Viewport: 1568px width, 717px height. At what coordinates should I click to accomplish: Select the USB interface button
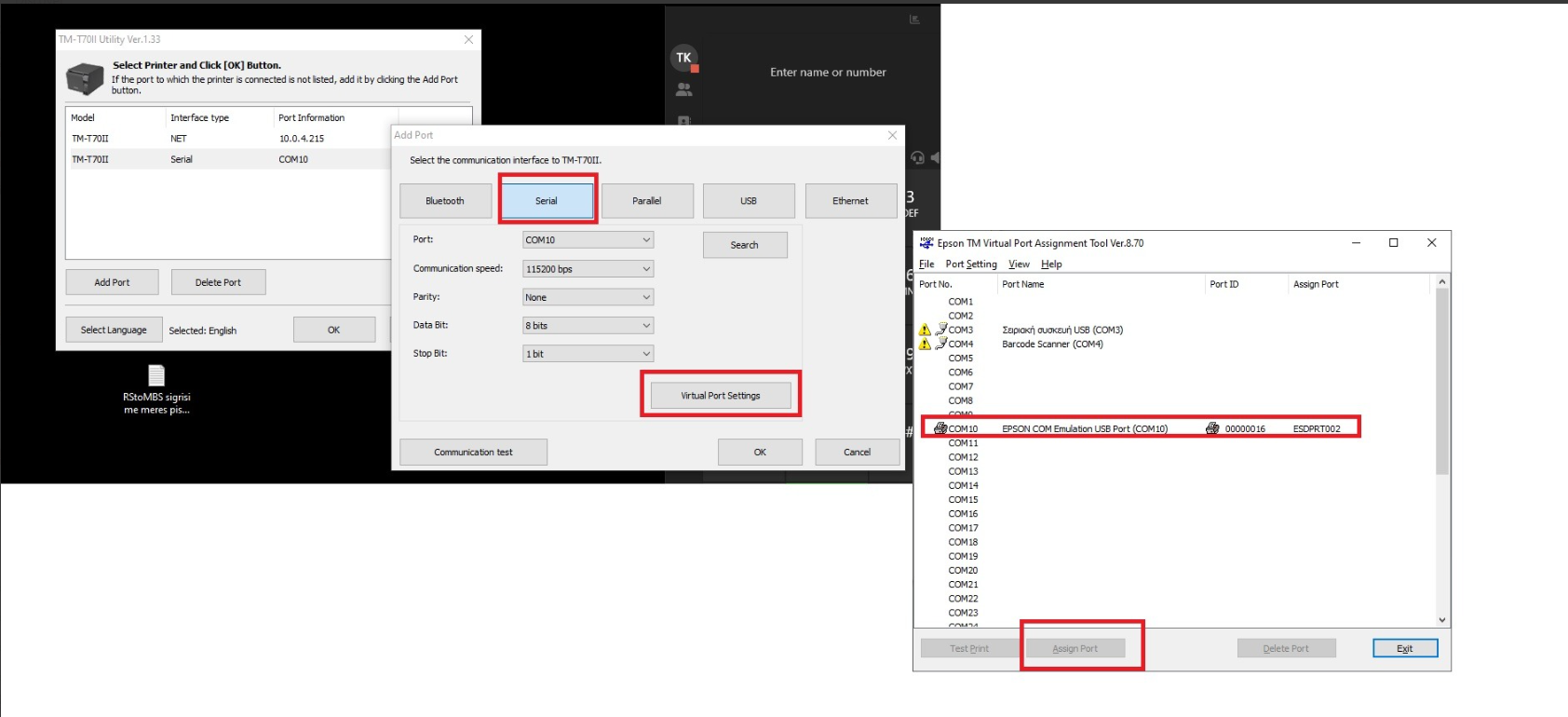pyautogui.click(x=749, y=201)
